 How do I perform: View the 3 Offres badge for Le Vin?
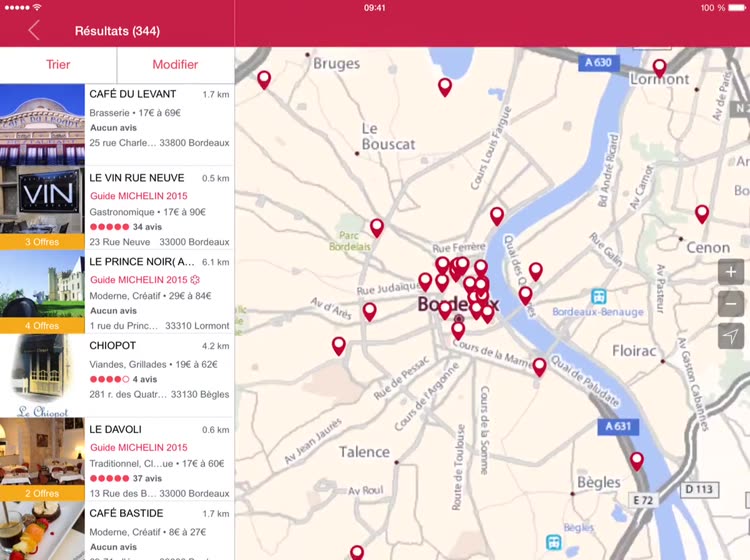pos(42,242)
